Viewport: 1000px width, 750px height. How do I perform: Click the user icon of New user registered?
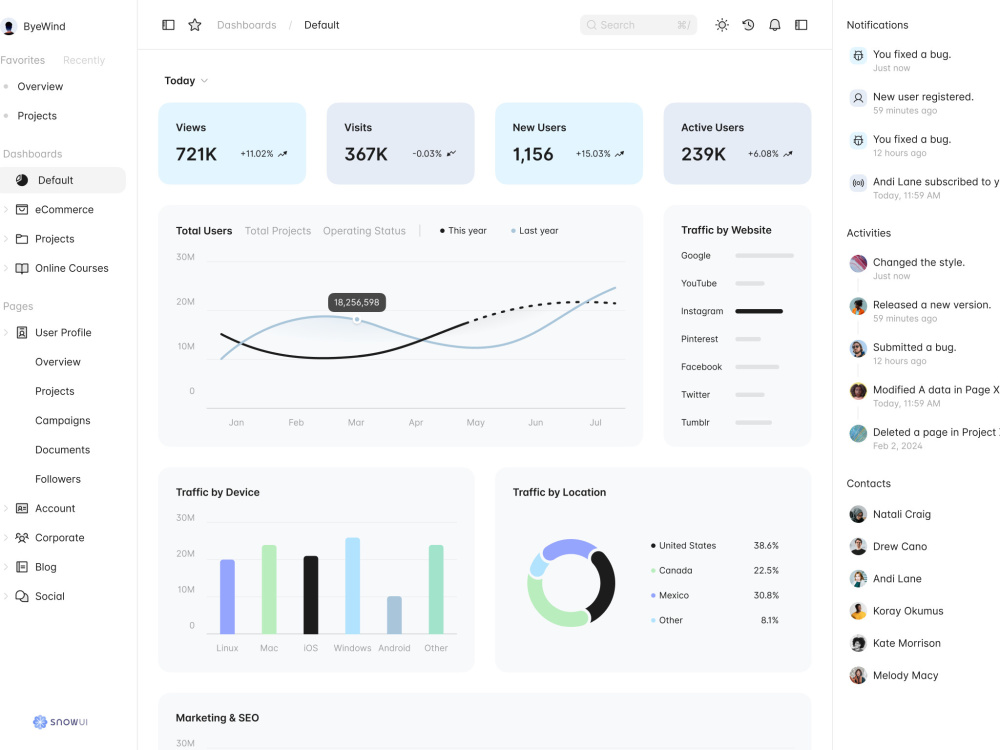(858, 98)
